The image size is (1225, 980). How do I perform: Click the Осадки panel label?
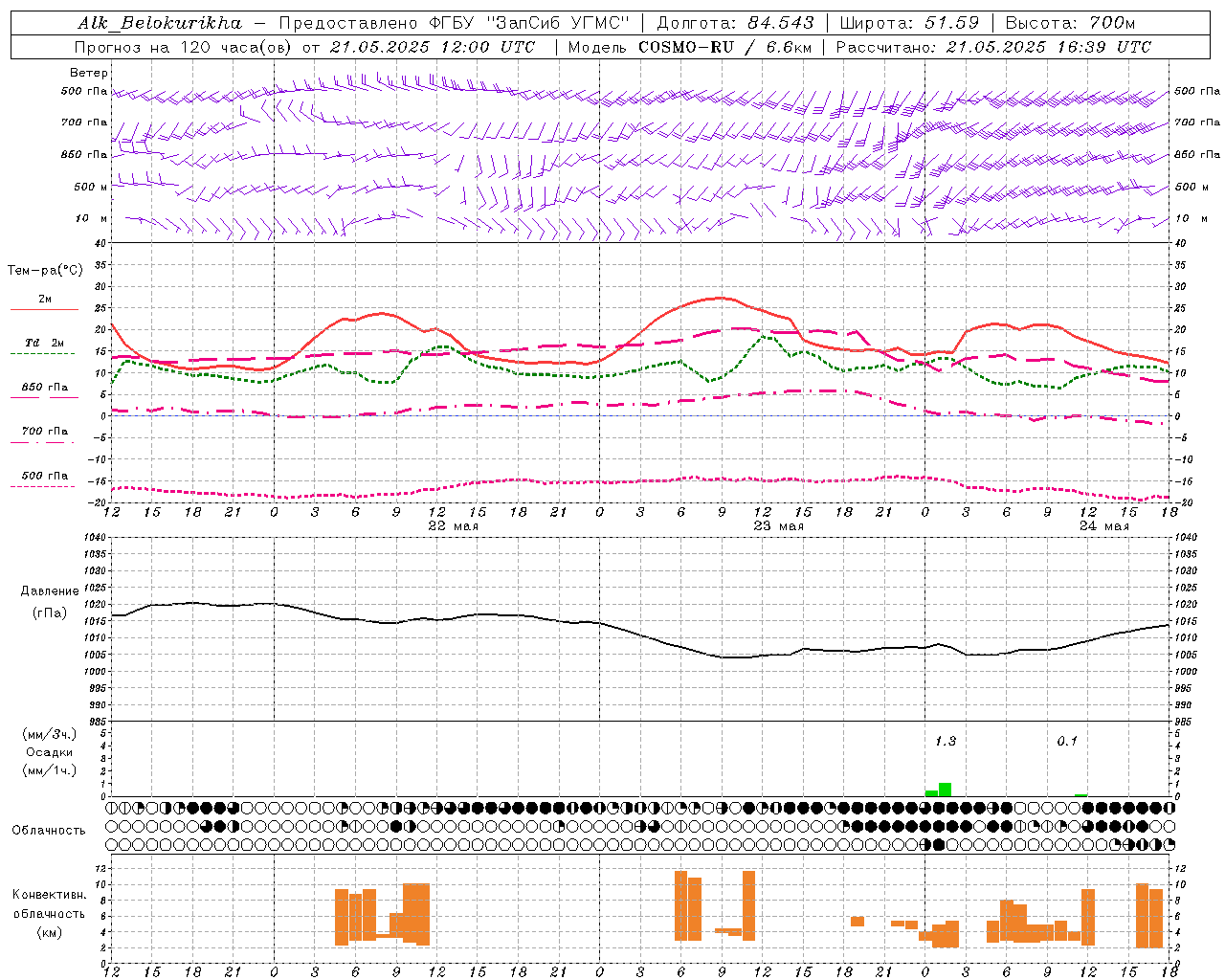tap(50, 752)
